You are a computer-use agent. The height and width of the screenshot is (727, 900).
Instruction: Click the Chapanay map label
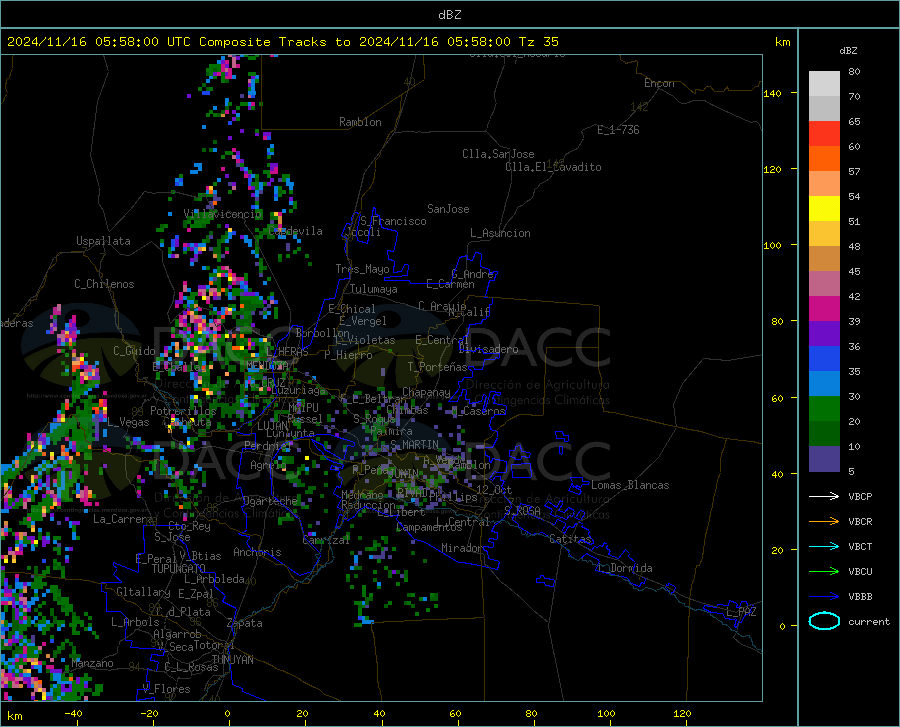tap(426, 392)
